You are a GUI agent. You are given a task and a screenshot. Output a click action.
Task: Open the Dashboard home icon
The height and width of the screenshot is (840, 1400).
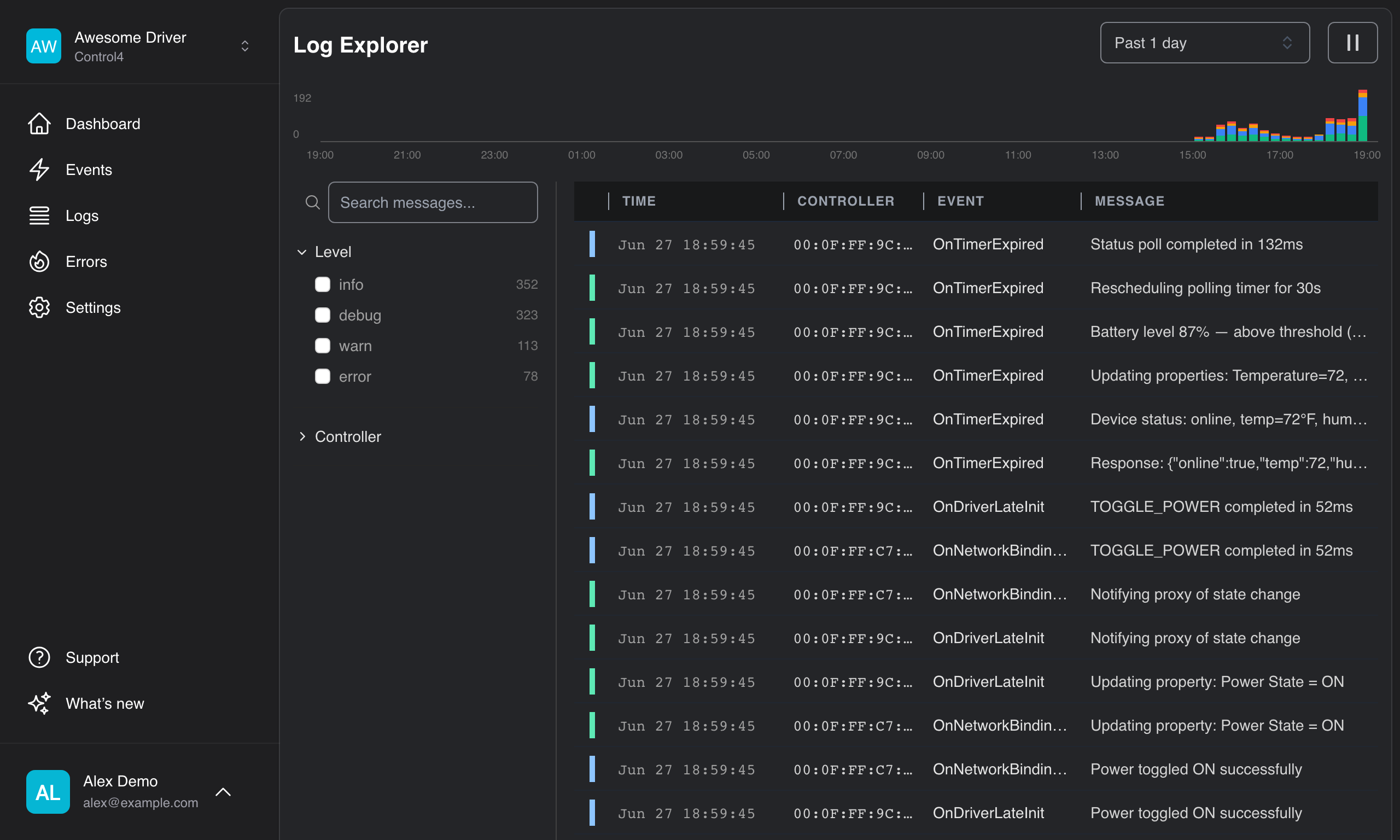39,124
